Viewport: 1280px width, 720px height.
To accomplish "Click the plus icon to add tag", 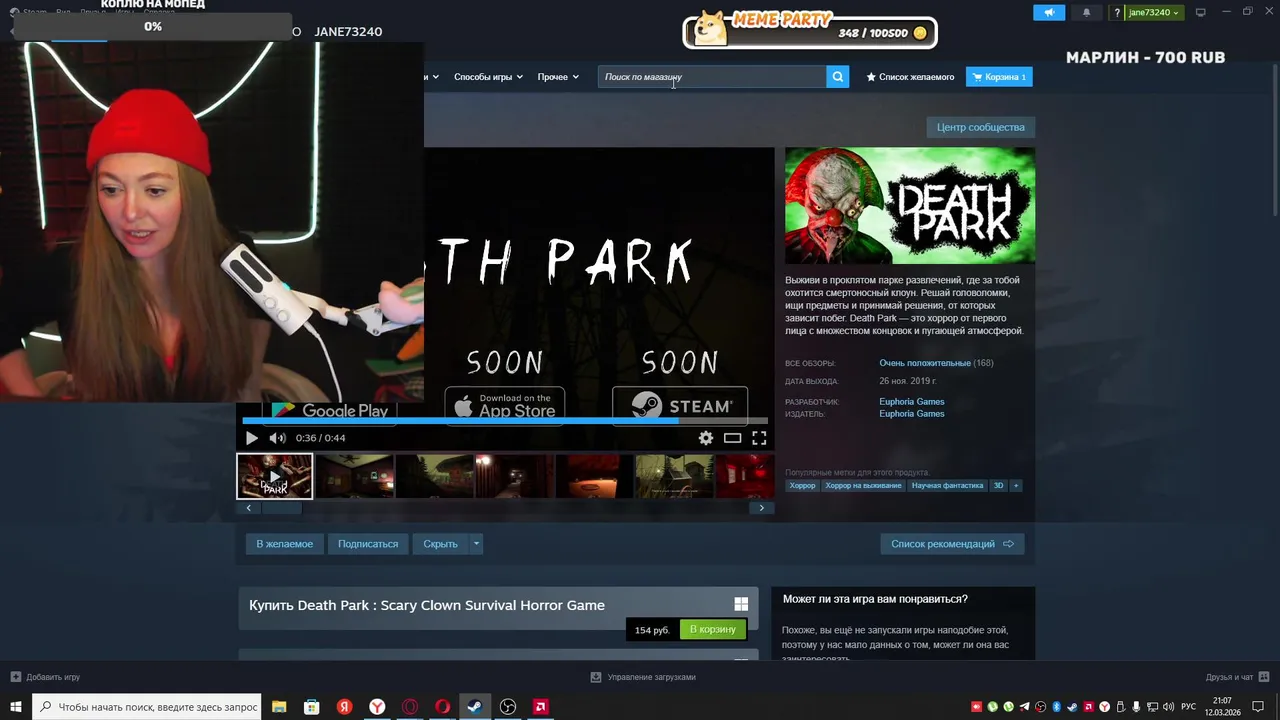I will (1015, 486).
